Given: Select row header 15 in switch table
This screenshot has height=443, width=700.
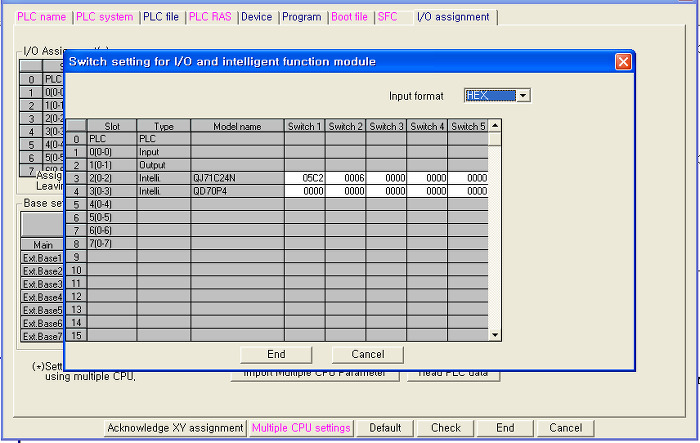Looking at the screenshot, I should (76, 335).
